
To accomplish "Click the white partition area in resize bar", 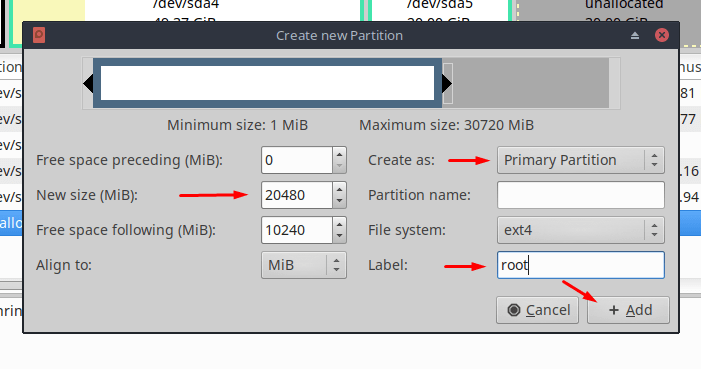I will click(x=267, y=83).
